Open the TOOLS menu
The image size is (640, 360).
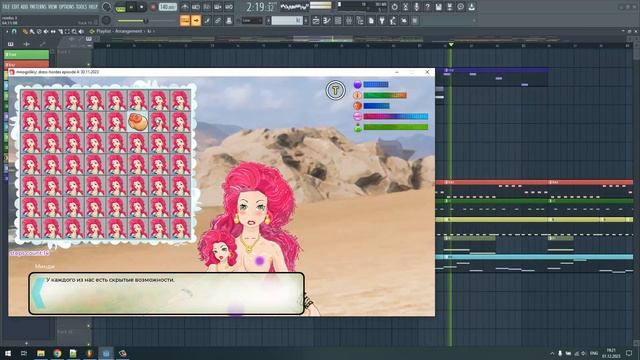click(x=82, y=7)
